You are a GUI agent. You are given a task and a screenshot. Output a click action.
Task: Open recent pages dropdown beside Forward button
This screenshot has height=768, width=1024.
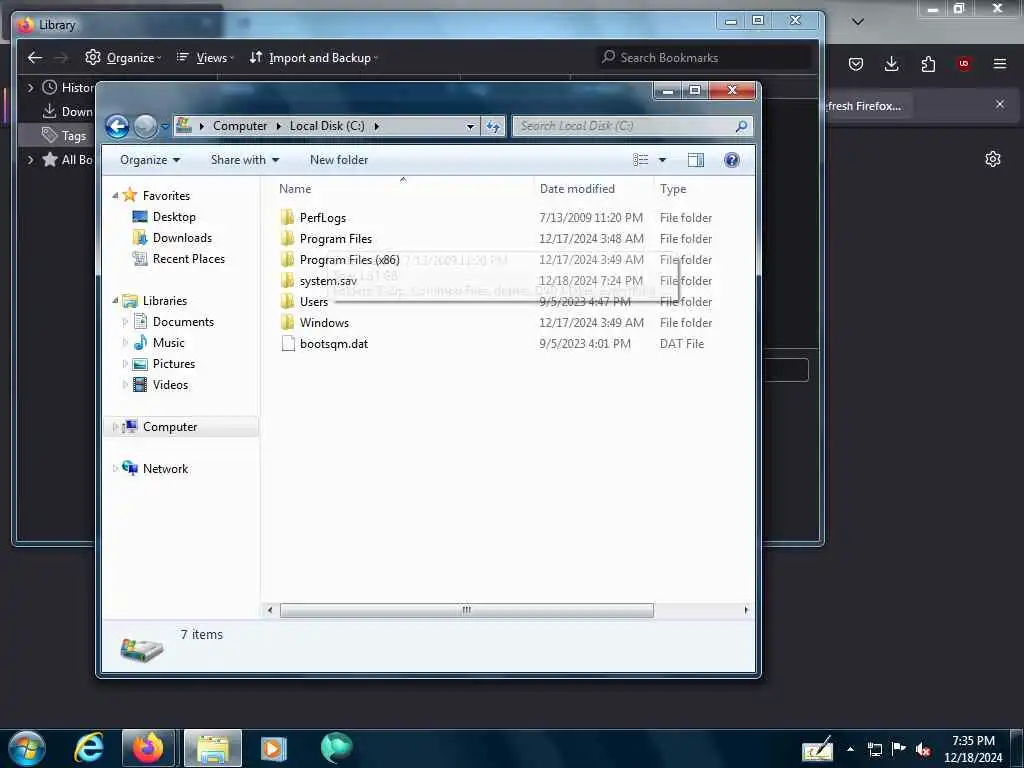coord(165,127)
